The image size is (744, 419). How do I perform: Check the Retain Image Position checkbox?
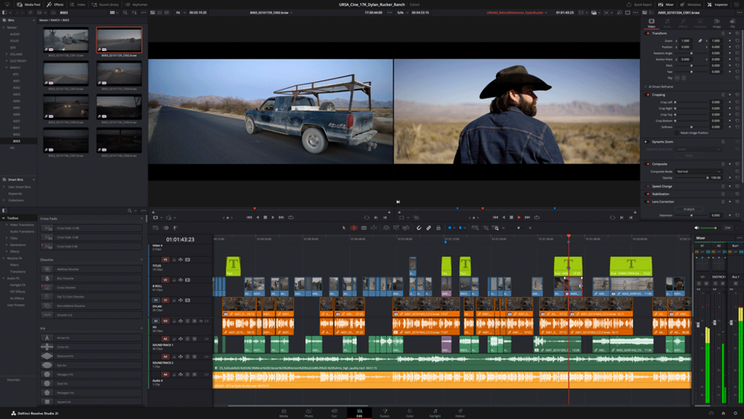pos(677,133)
